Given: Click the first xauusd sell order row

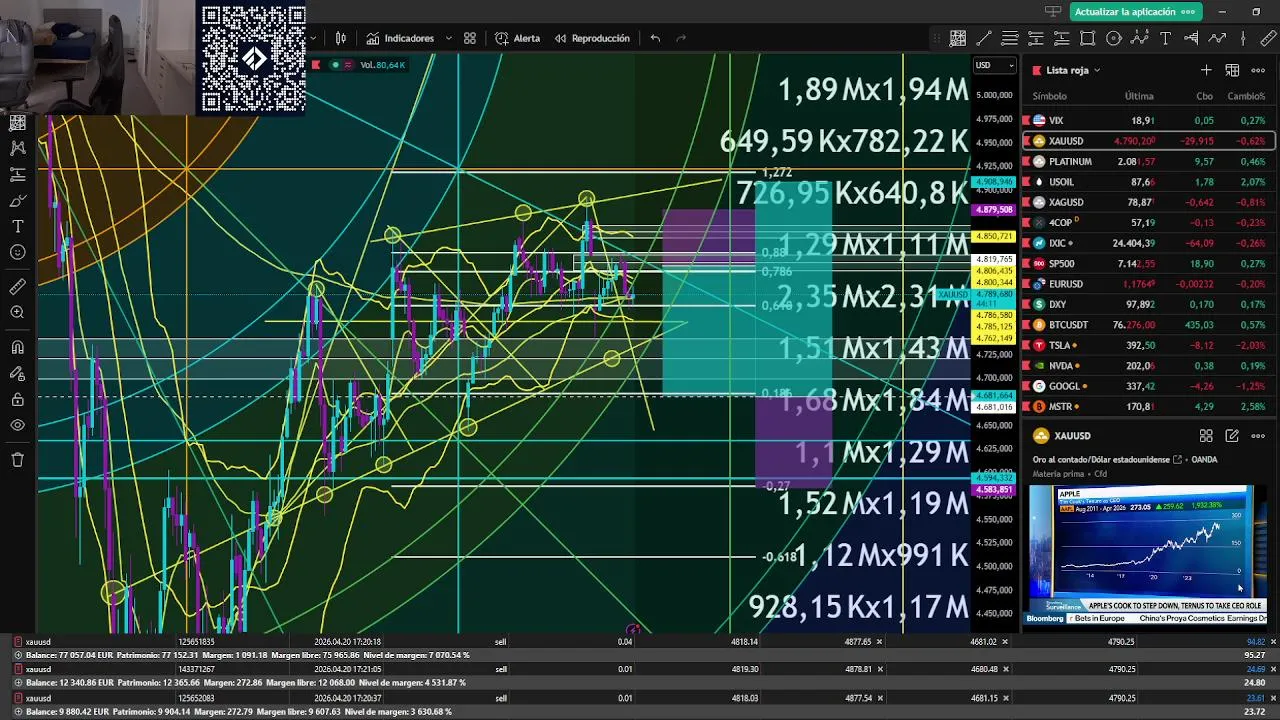Looking at the screenshot, I should click(x=640, y=641).
